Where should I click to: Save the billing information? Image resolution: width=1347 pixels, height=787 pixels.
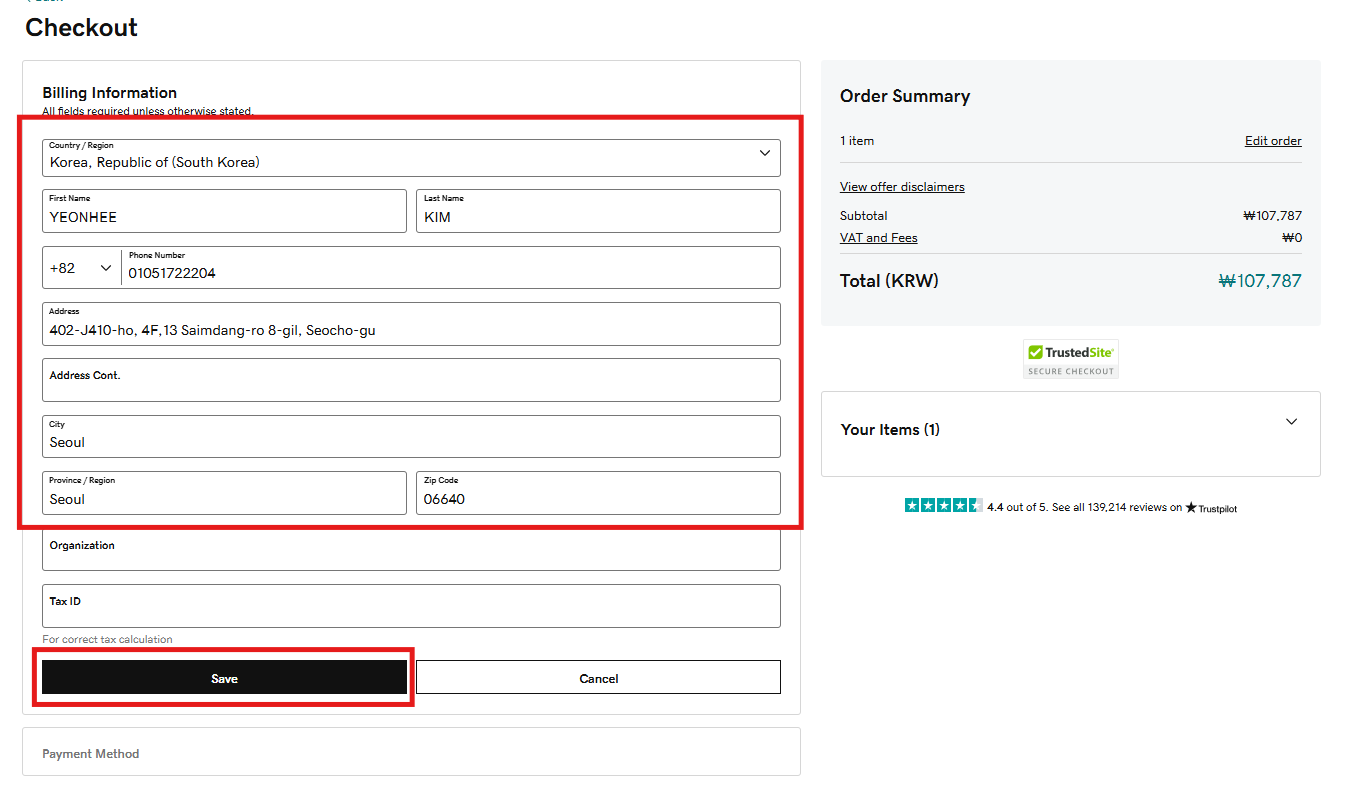pos(225,678)
